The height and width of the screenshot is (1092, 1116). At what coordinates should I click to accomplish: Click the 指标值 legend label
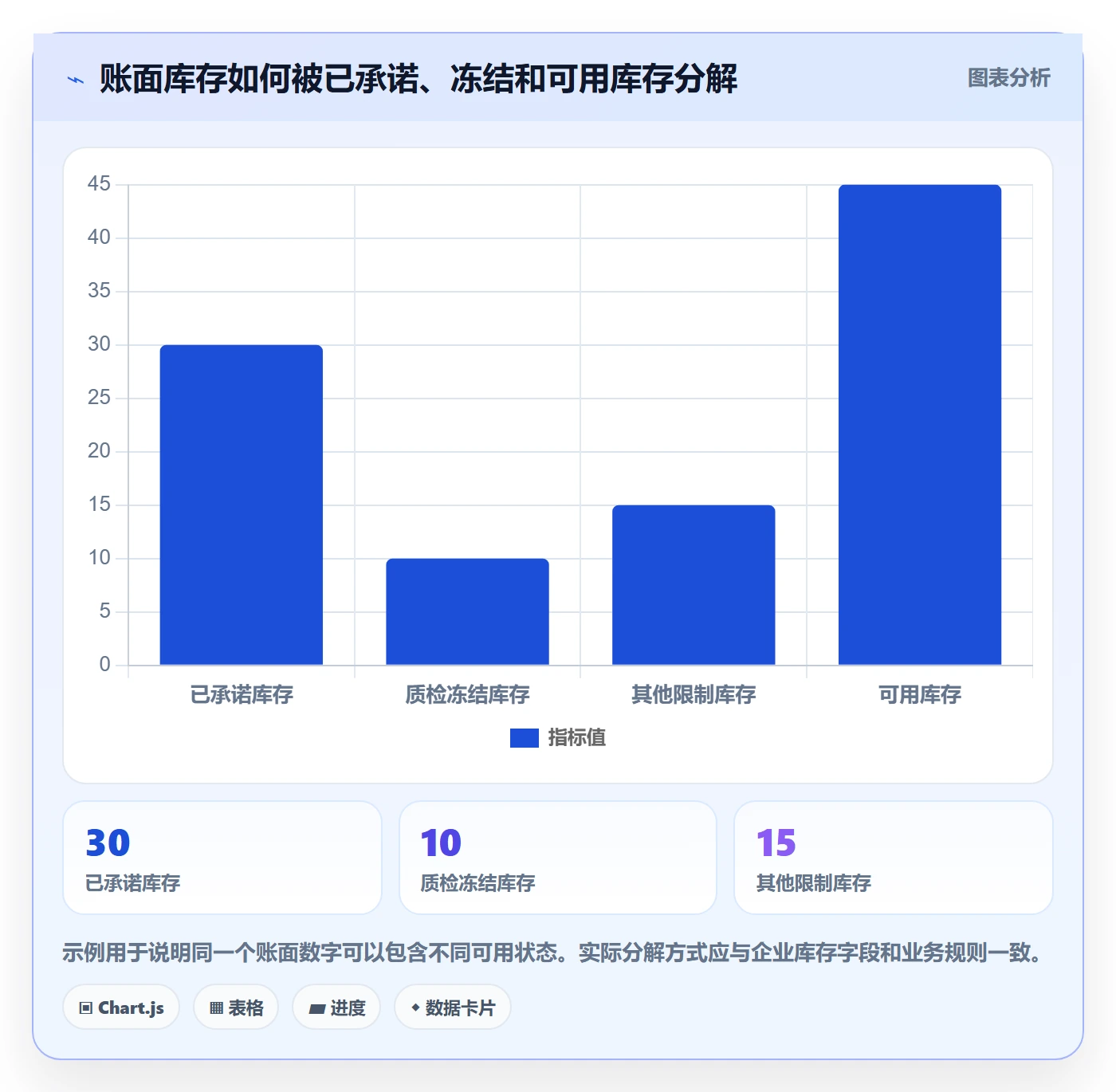577,738
